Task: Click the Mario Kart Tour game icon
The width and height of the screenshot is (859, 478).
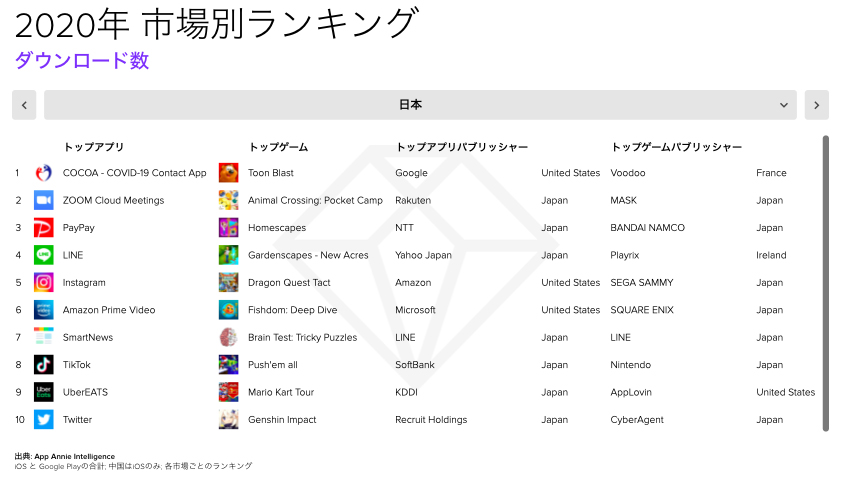Action: (x=228, y=392)
